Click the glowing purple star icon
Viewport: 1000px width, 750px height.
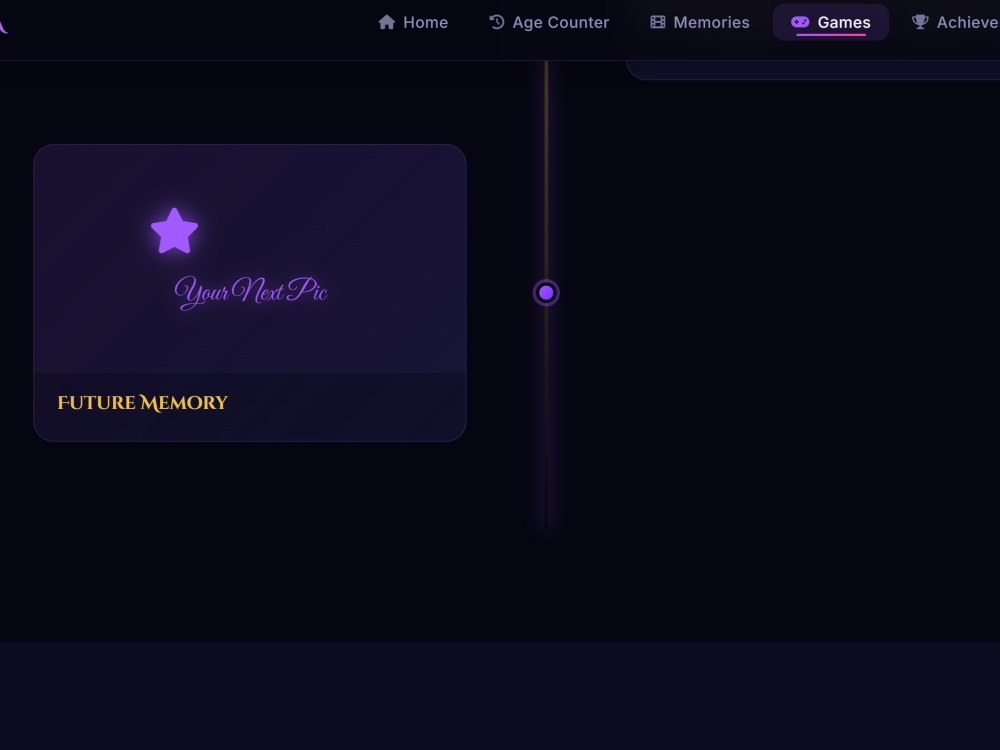point(174,232)
